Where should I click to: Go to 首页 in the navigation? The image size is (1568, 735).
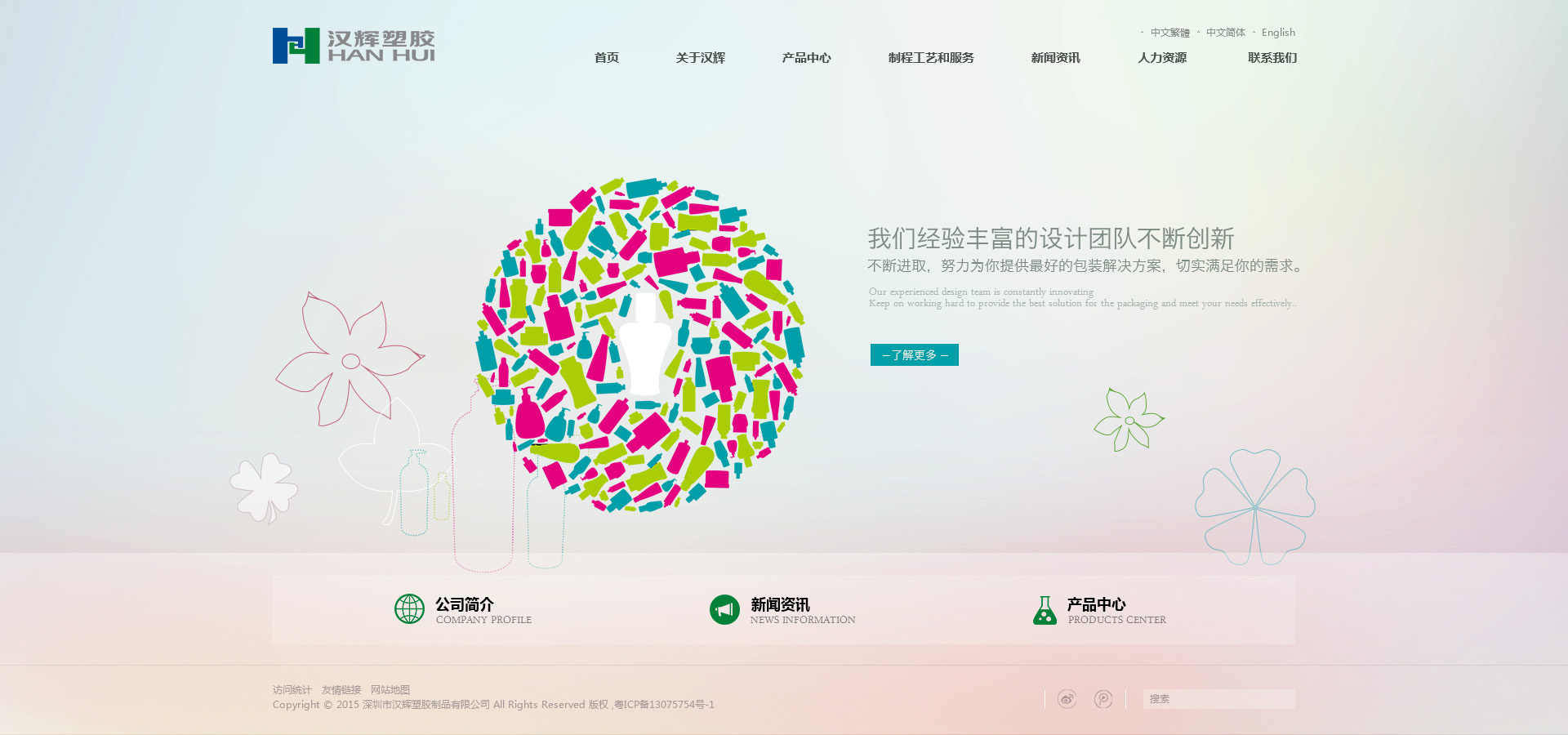tap(606, 58)
